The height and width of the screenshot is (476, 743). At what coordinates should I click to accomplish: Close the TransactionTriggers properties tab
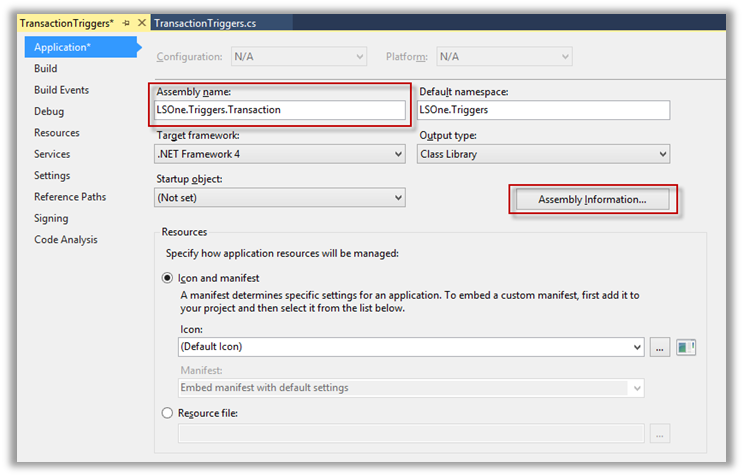click(x=142, y=23)
